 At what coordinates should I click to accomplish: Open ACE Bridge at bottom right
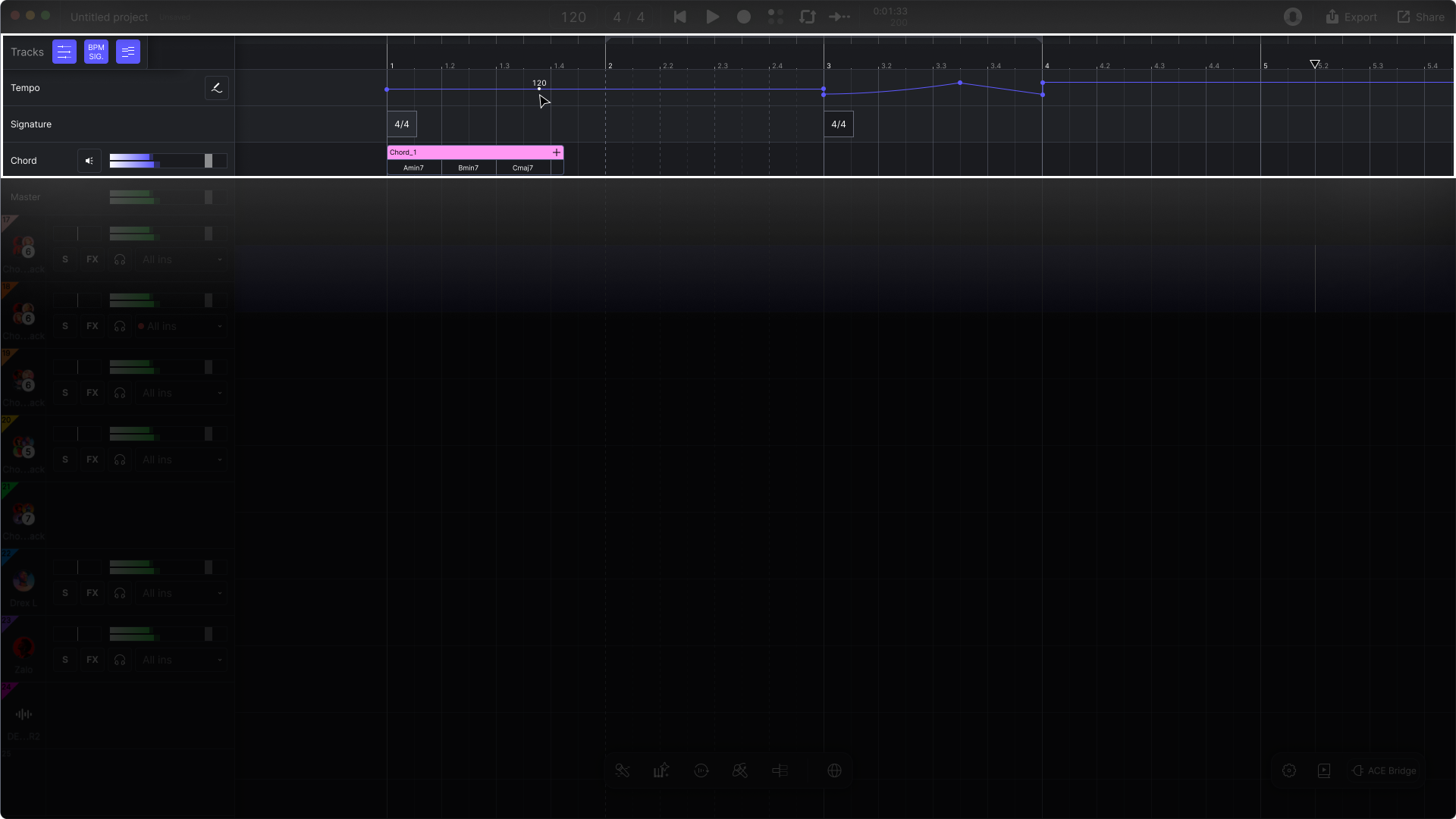[1384, 770]
